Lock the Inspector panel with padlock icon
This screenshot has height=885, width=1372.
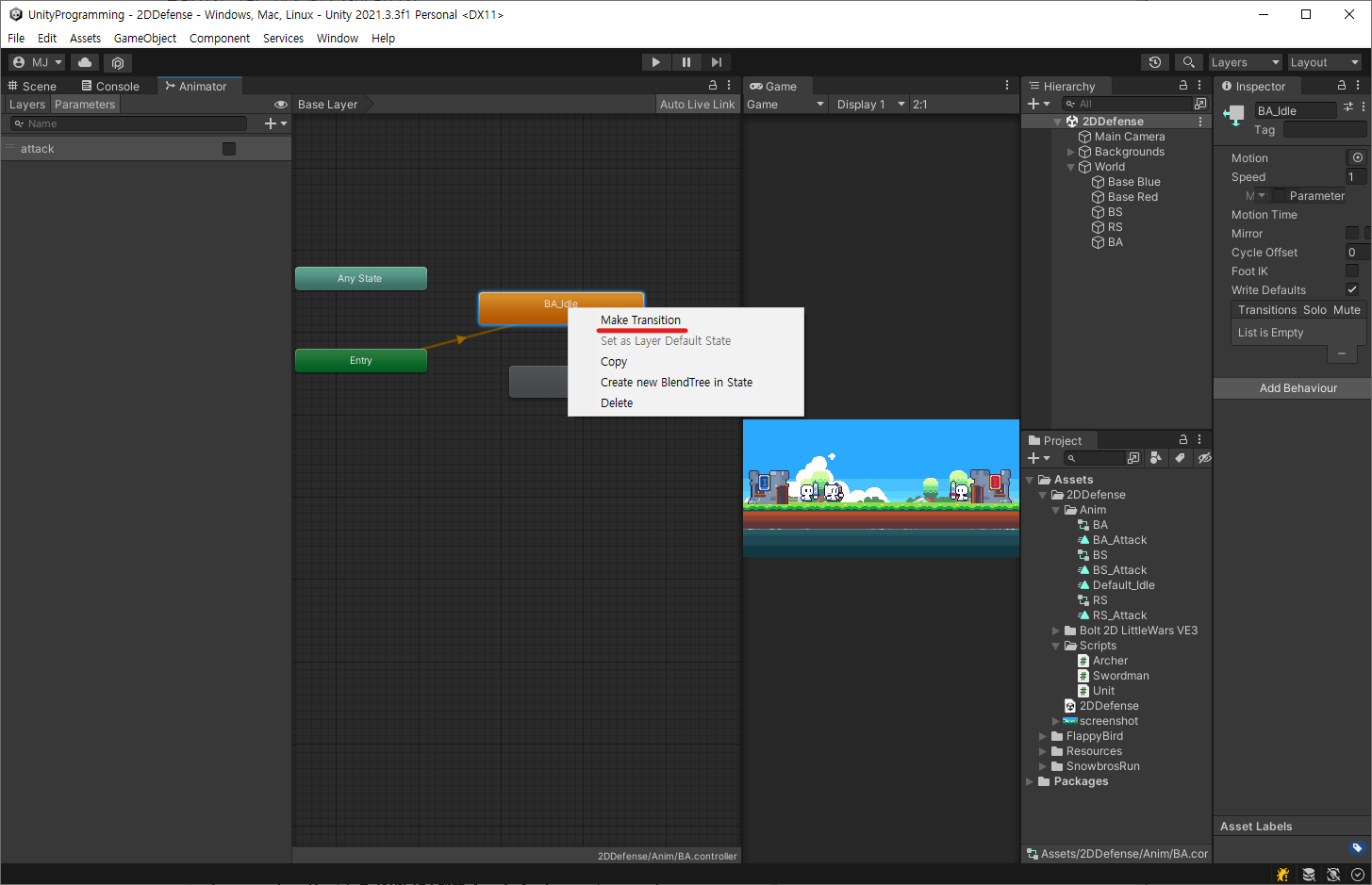point(1342,85)
